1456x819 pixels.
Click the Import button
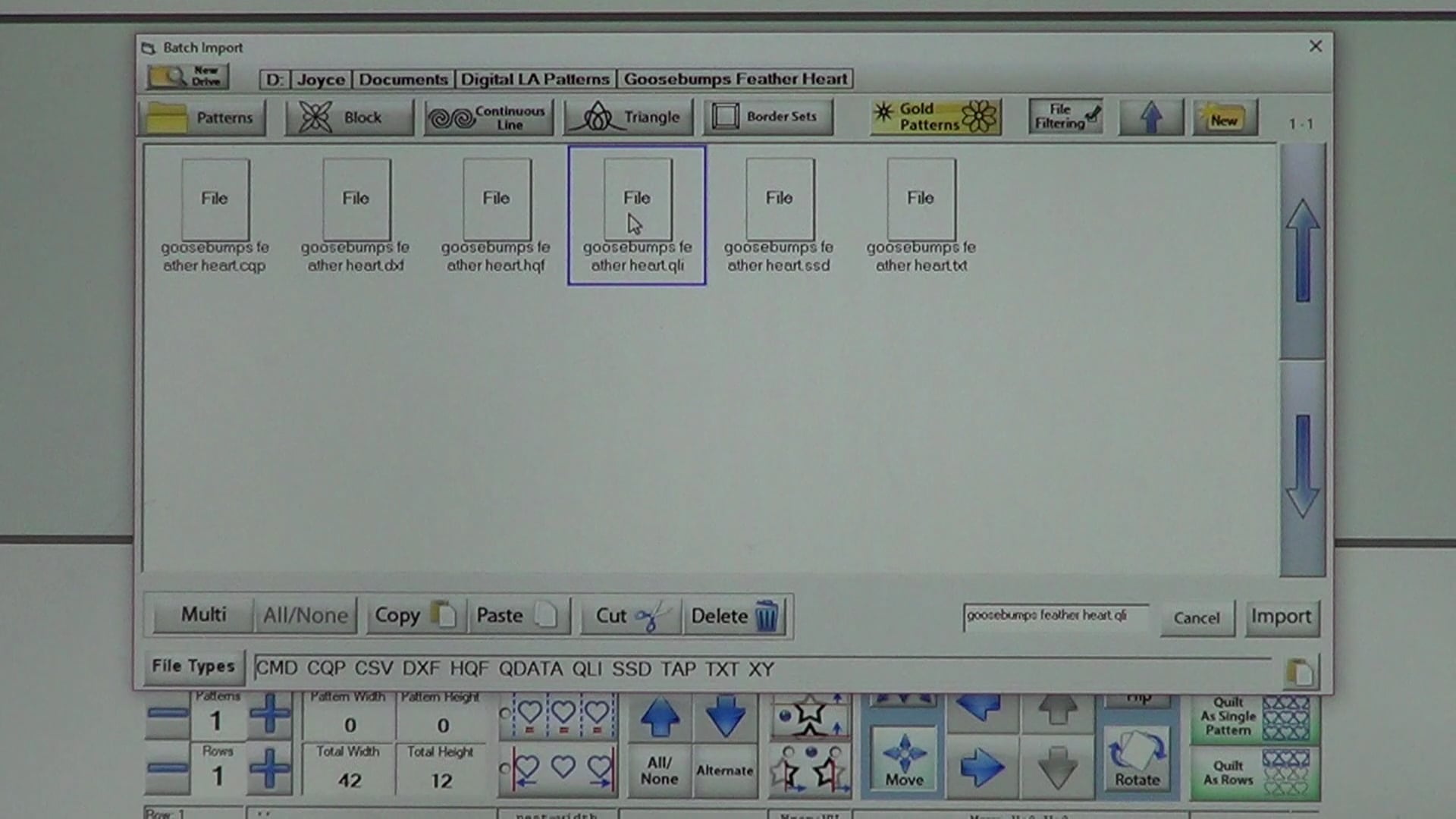[x=1282, y=617]
